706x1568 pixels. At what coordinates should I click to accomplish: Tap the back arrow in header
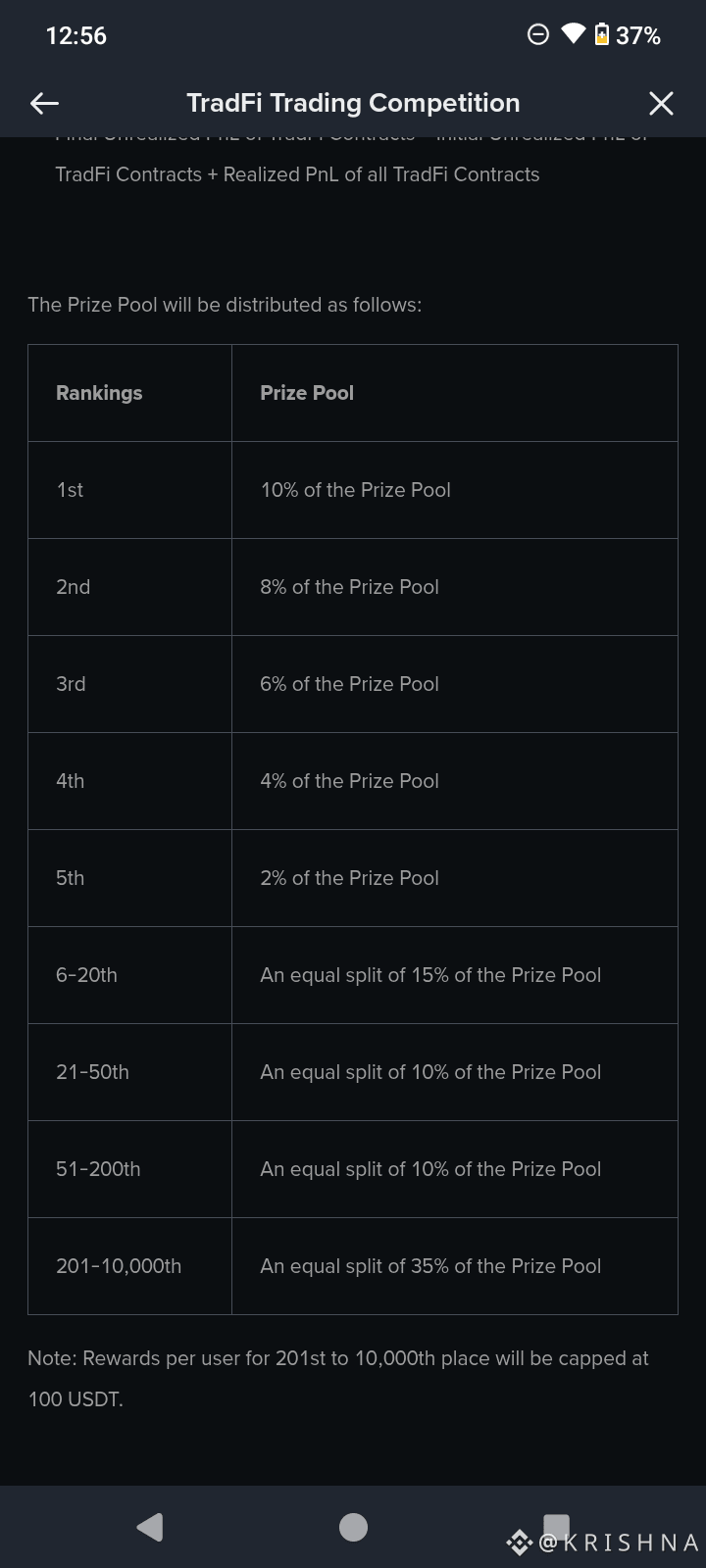tap(45, 103)
